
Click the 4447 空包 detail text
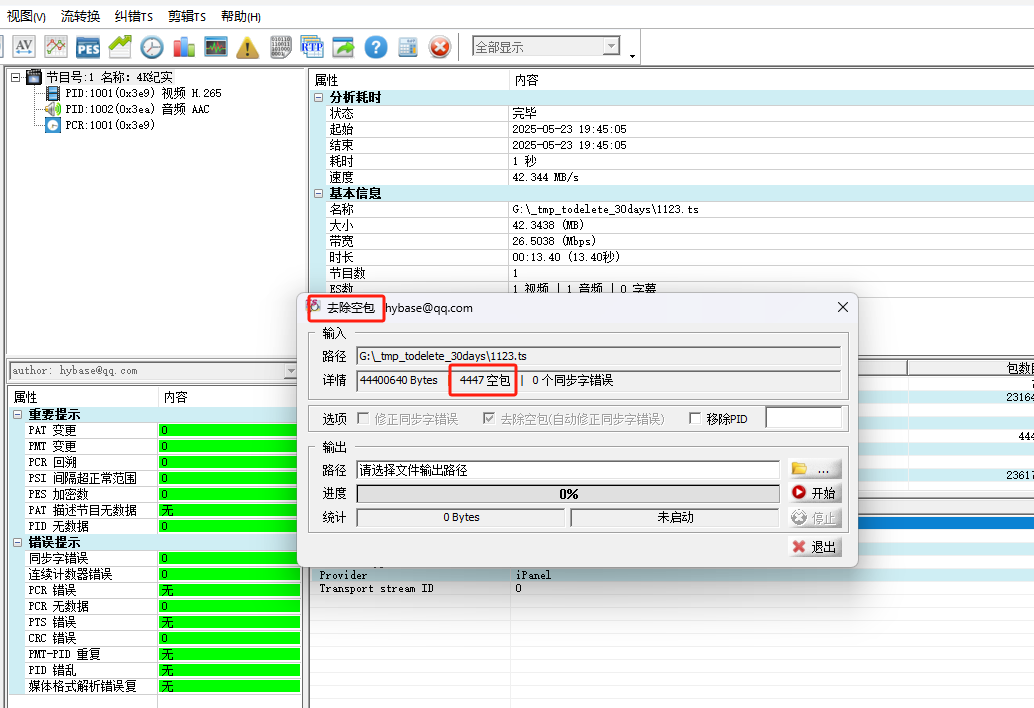tap(485, 380)
